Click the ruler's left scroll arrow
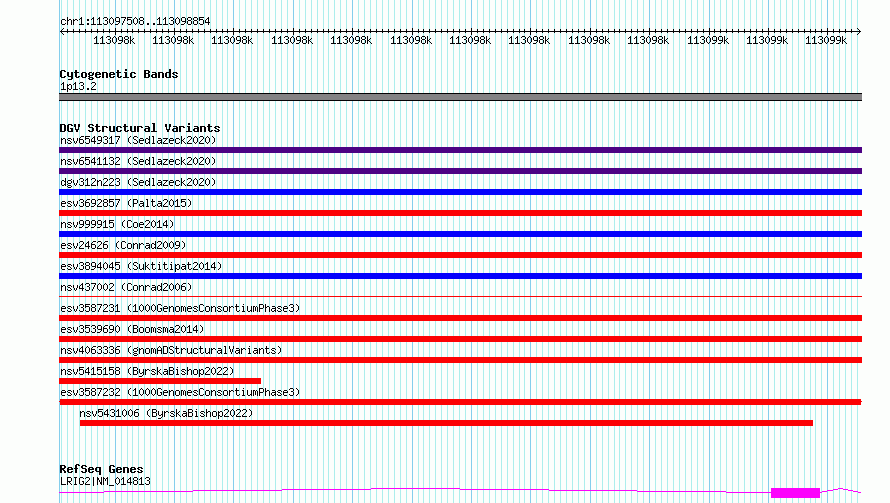Image resolution: width=890 pixels, height=503 pixels. point(62,31)
